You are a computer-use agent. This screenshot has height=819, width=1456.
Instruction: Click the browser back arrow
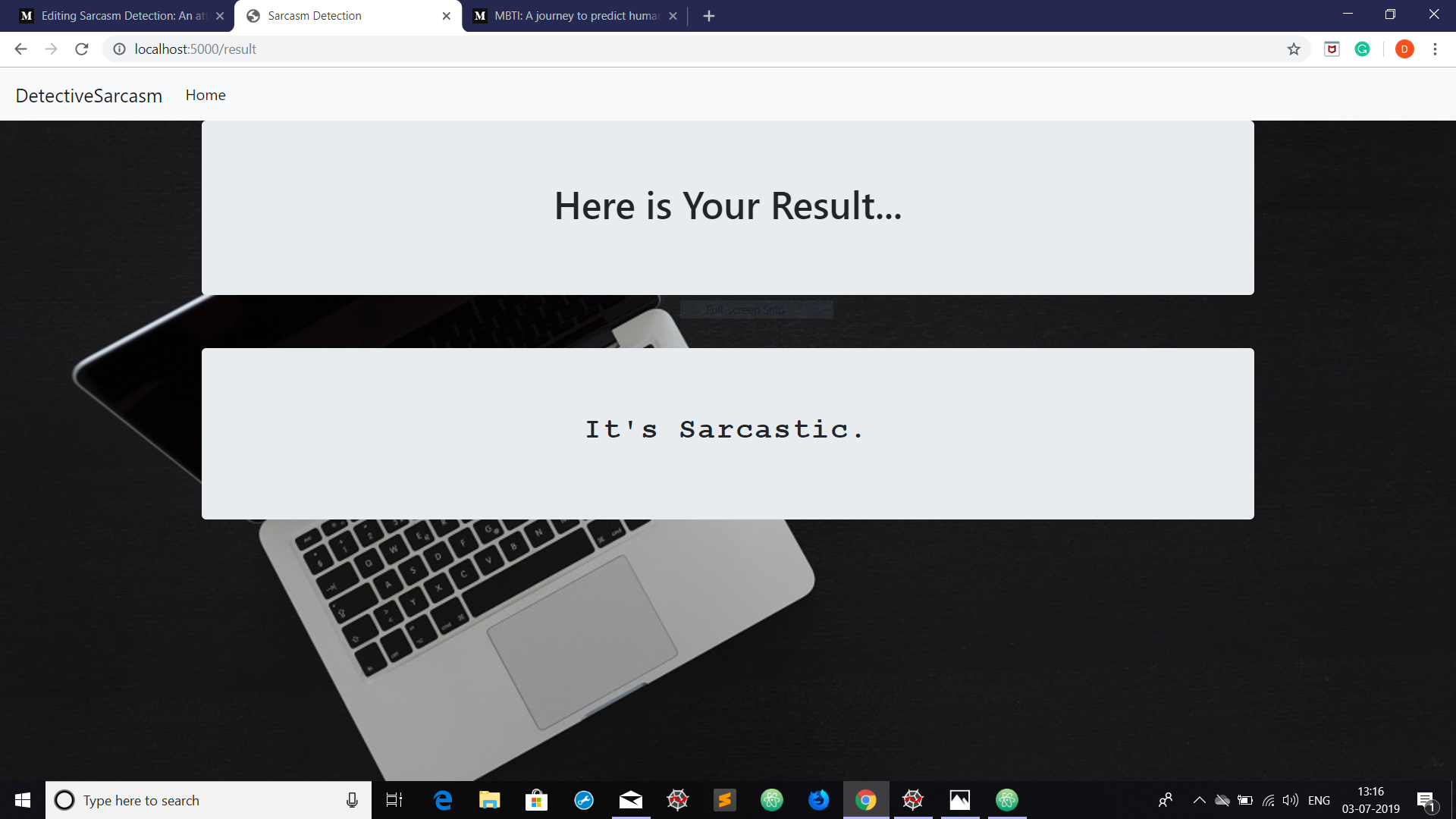point(20,49)
